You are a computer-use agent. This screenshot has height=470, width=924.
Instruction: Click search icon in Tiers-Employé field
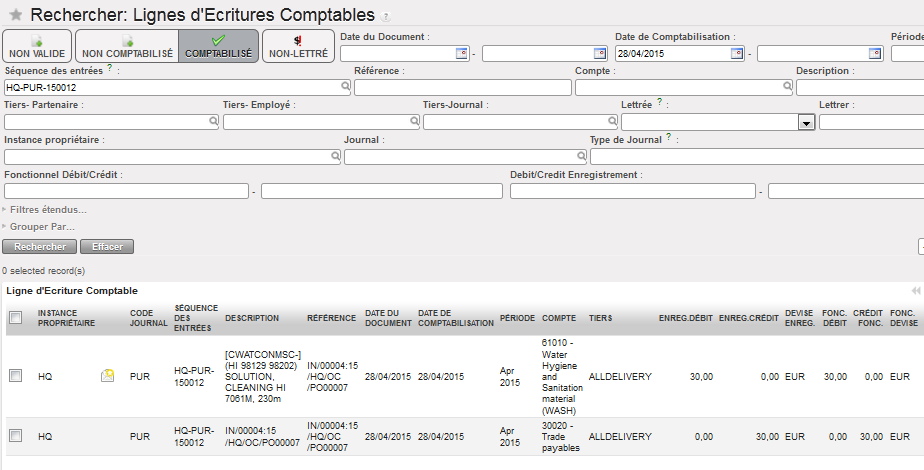[412, 121]
